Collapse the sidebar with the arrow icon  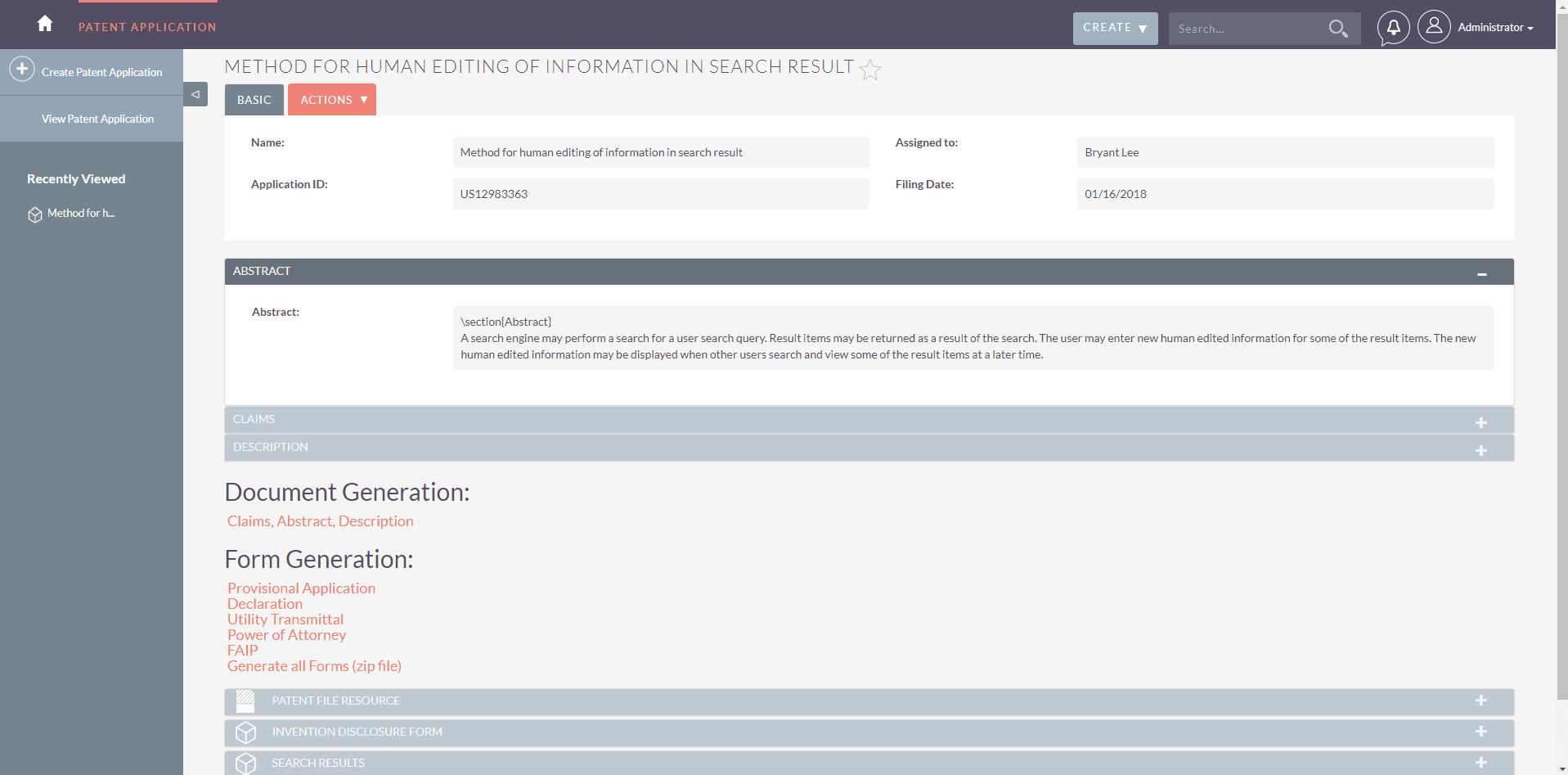point(195,95)
